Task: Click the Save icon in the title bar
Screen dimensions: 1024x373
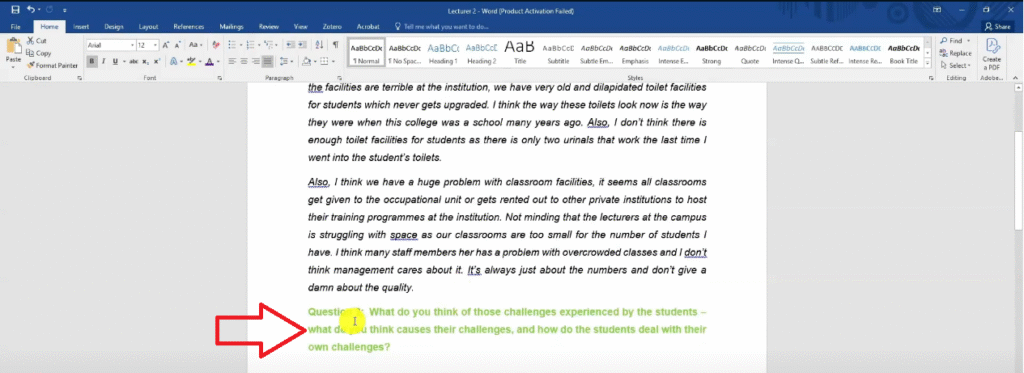Action: click(x=16, y=10)
